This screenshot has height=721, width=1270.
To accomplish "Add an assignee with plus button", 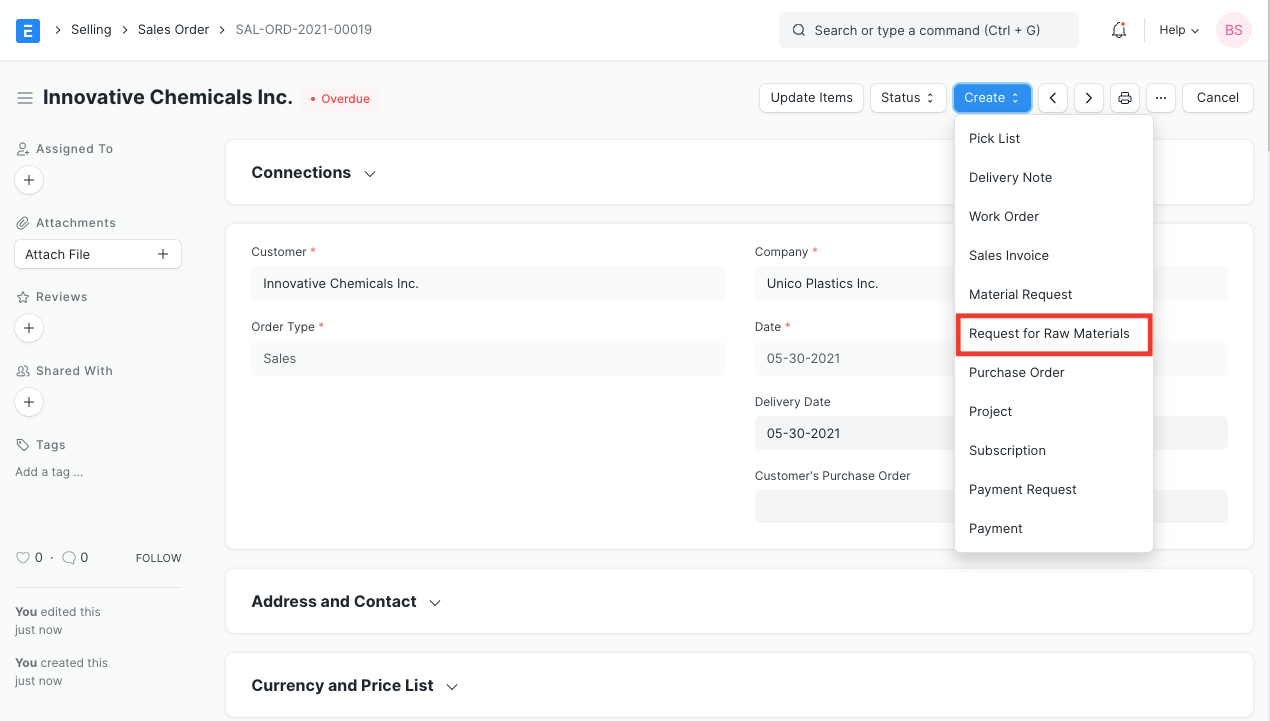I will 29,180.
